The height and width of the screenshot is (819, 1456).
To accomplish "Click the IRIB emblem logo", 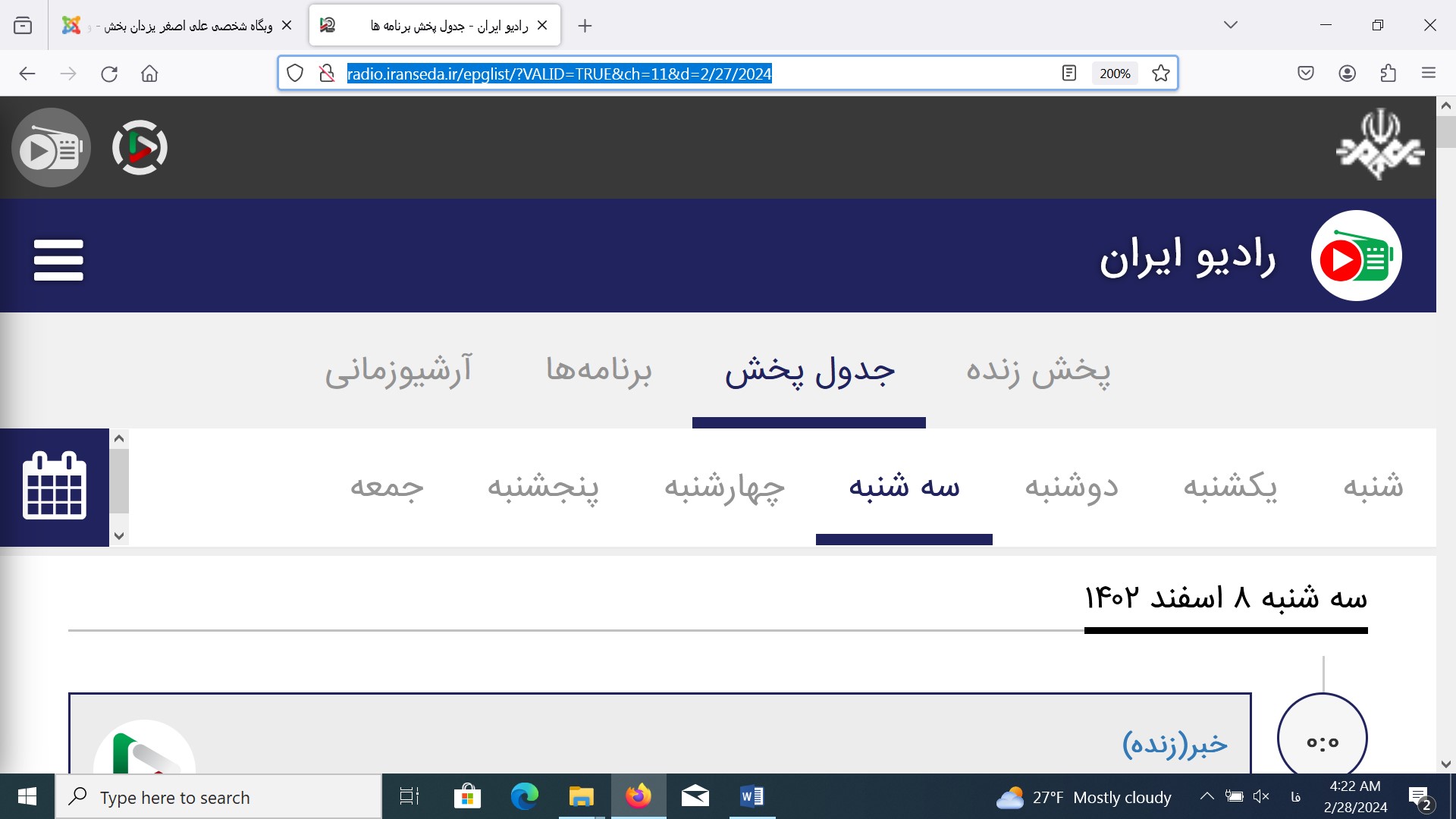I will pos(1380,144).
